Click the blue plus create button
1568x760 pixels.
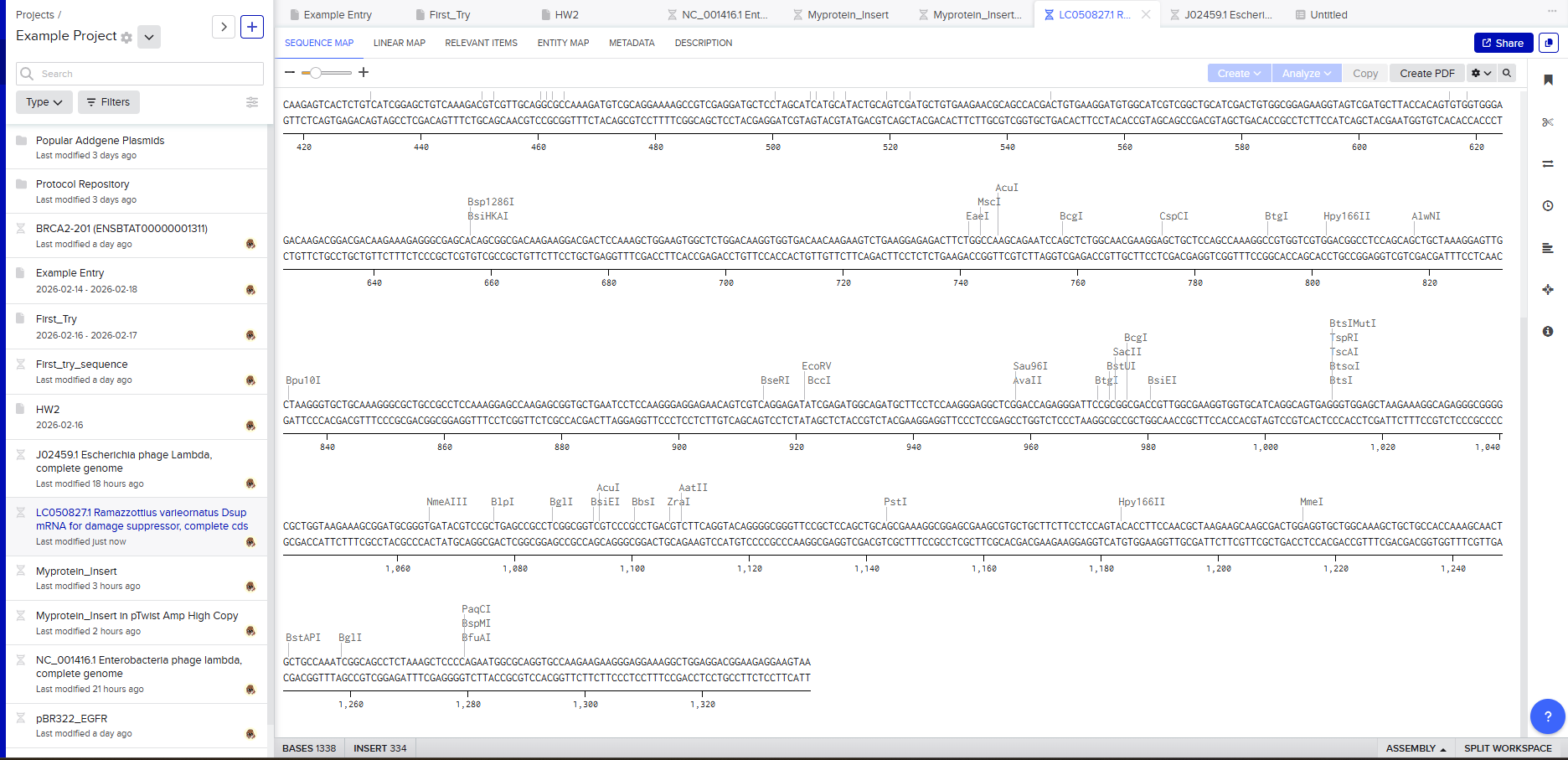(252, 27)
